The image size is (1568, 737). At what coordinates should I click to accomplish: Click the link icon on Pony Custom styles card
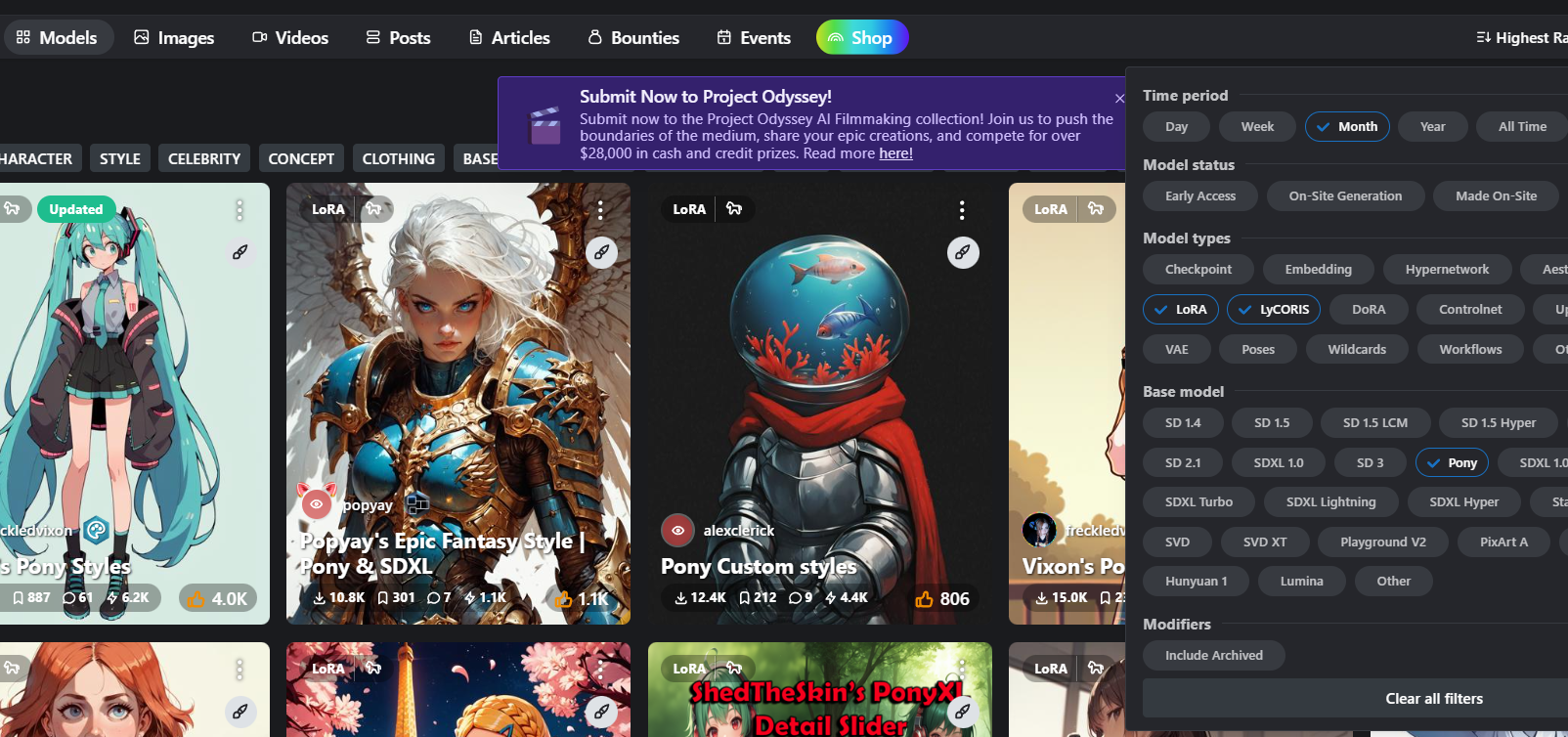(963, 252)
